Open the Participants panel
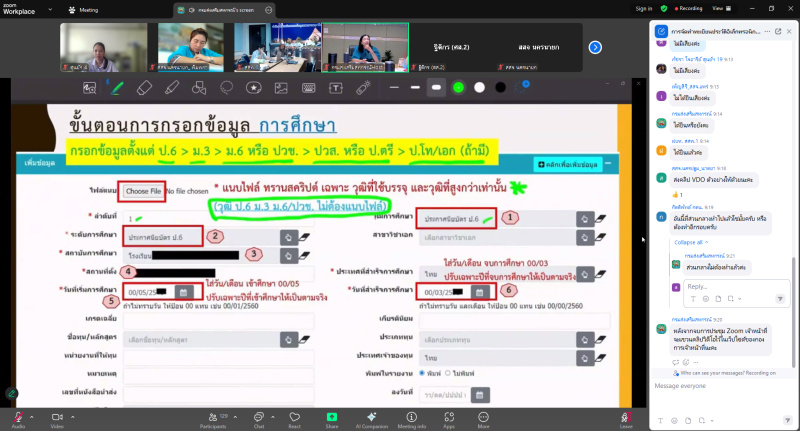The image size is (800, 431). 212,416
